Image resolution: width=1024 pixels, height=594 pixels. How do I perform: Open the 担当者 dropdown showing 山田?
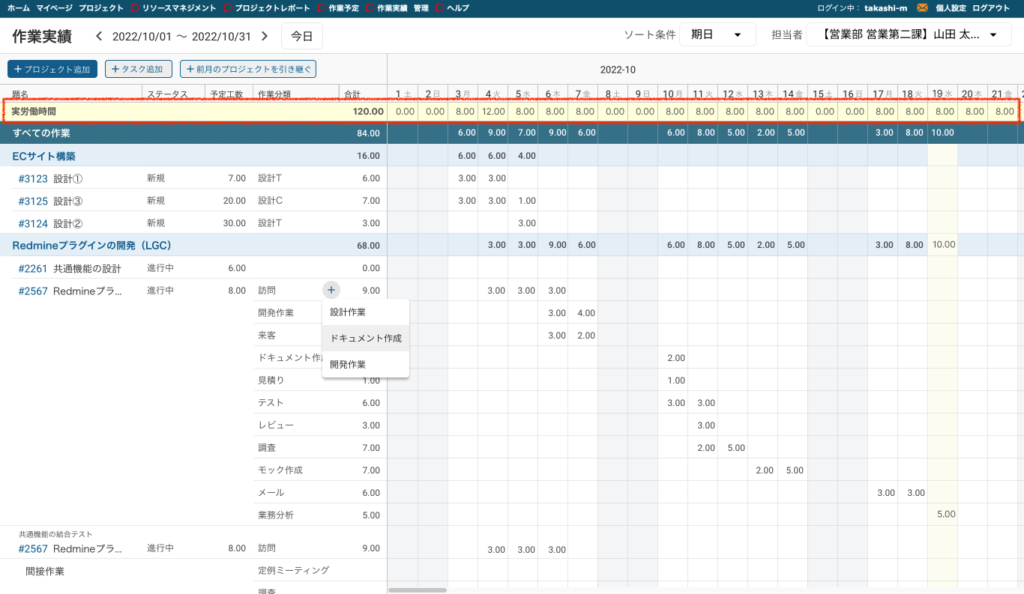(908, 35)
